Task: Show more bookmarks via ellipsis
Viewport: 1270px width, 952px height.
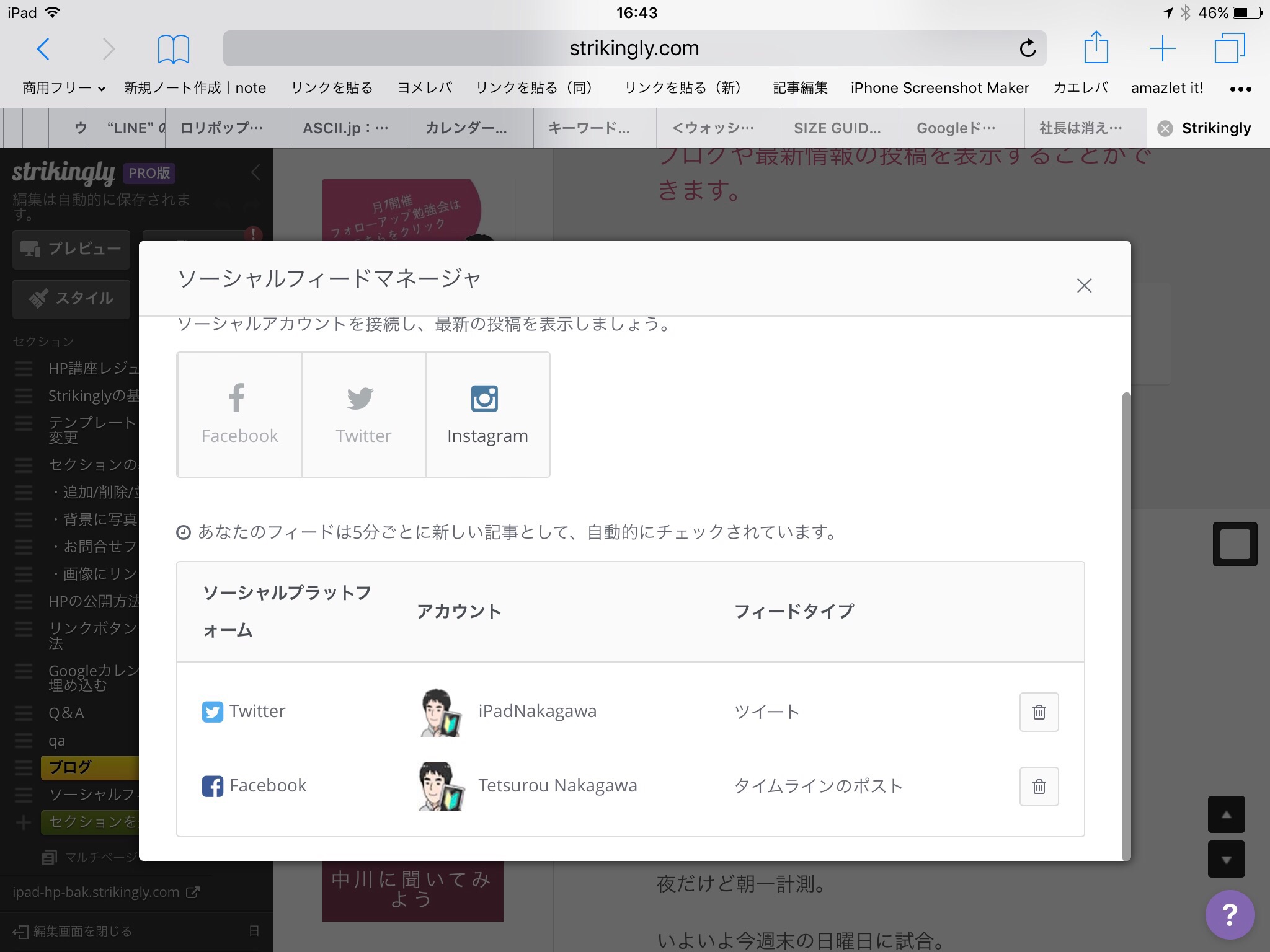Action: pyautogui.click(x=1240, y=89)
